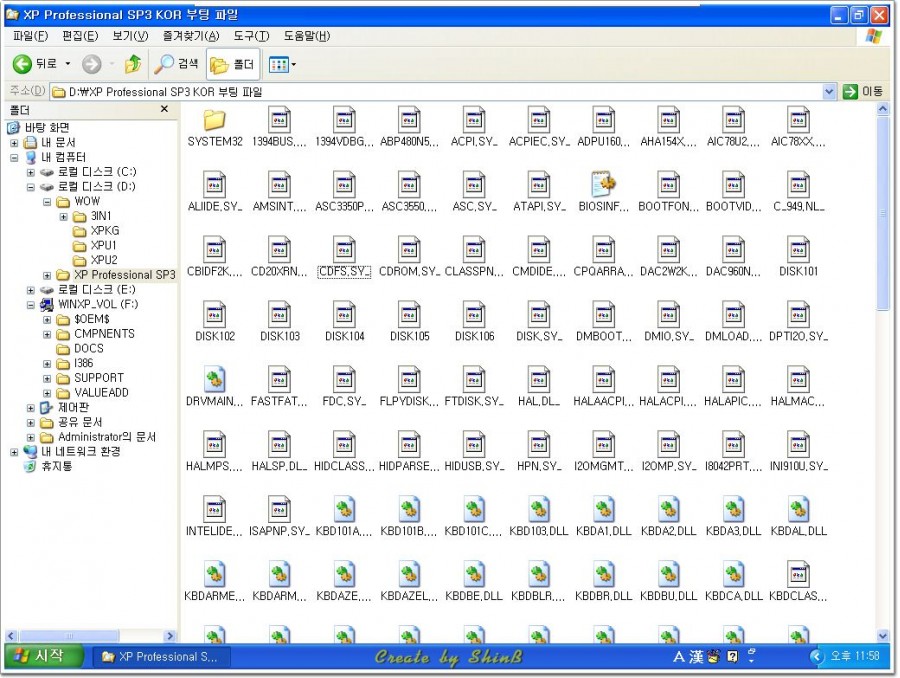Click the file list vertical scrollbar thumb
Viewport: 900px width, 678px height.
[x=883, y=213]
